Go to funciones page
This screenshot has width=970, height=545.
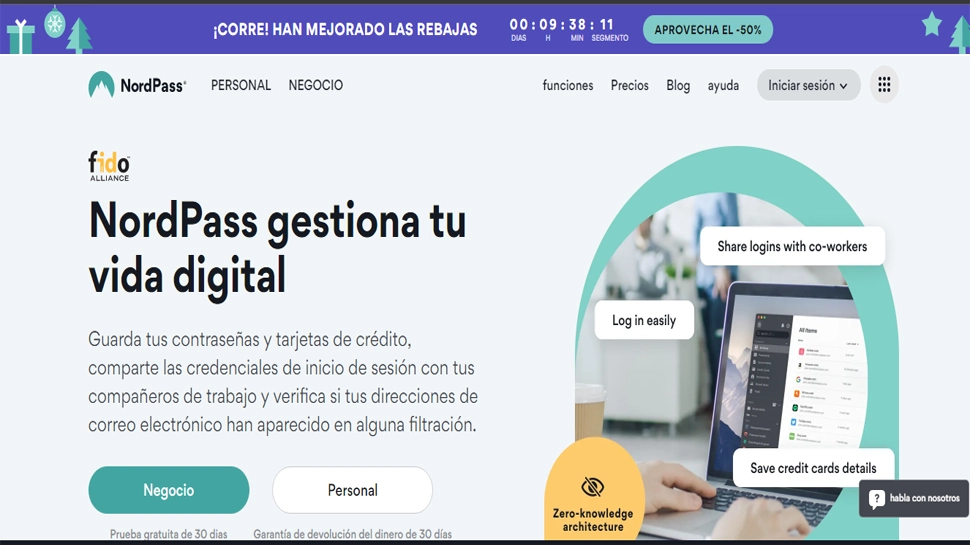568,85
